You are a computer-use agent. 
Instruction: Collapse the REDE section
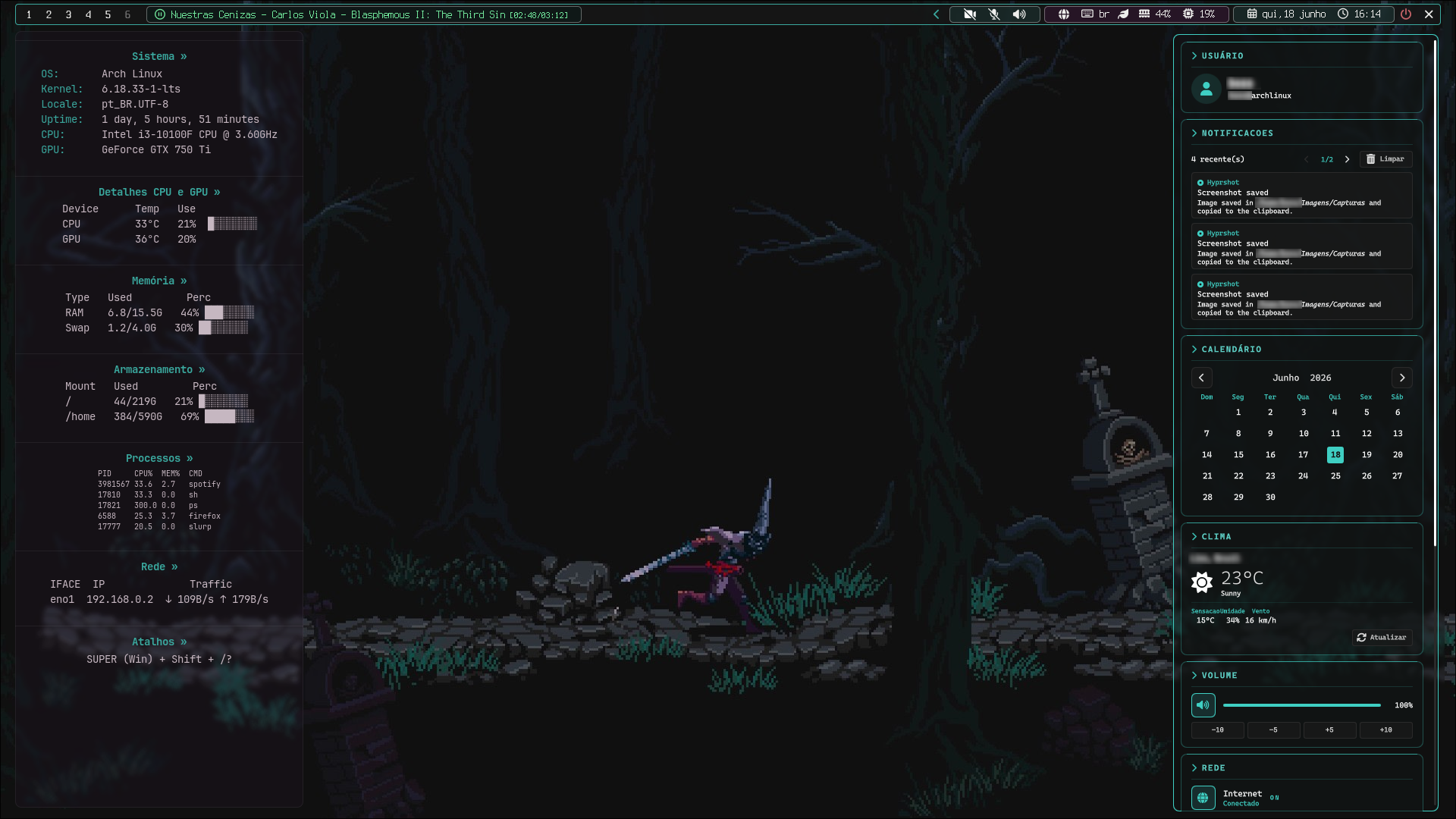[x=1208, y=768]
